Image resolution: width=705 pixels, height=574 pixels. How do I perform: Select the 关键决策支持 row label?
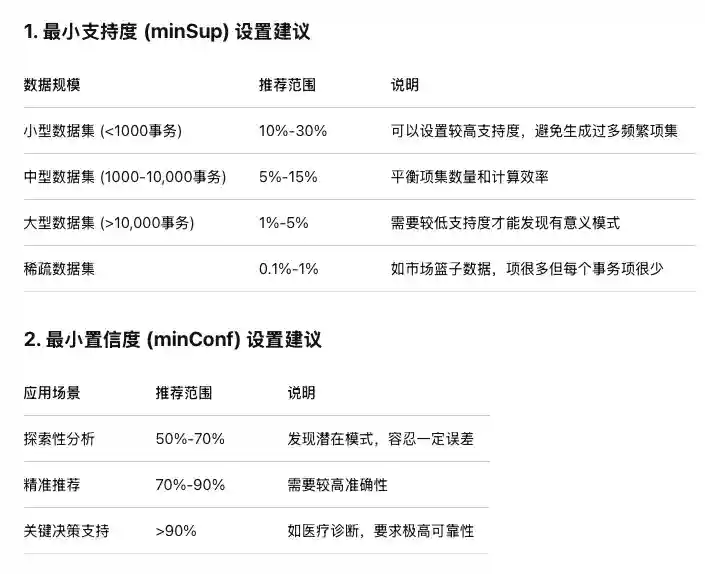(x=66, y=531)
